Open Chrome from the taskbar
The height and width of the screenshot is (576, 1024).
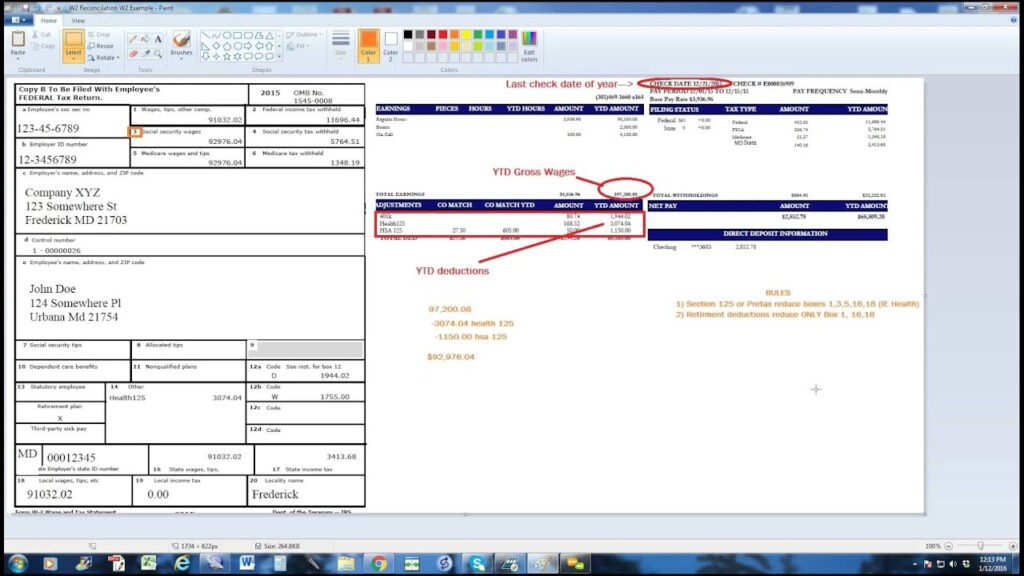click(379, 564)
